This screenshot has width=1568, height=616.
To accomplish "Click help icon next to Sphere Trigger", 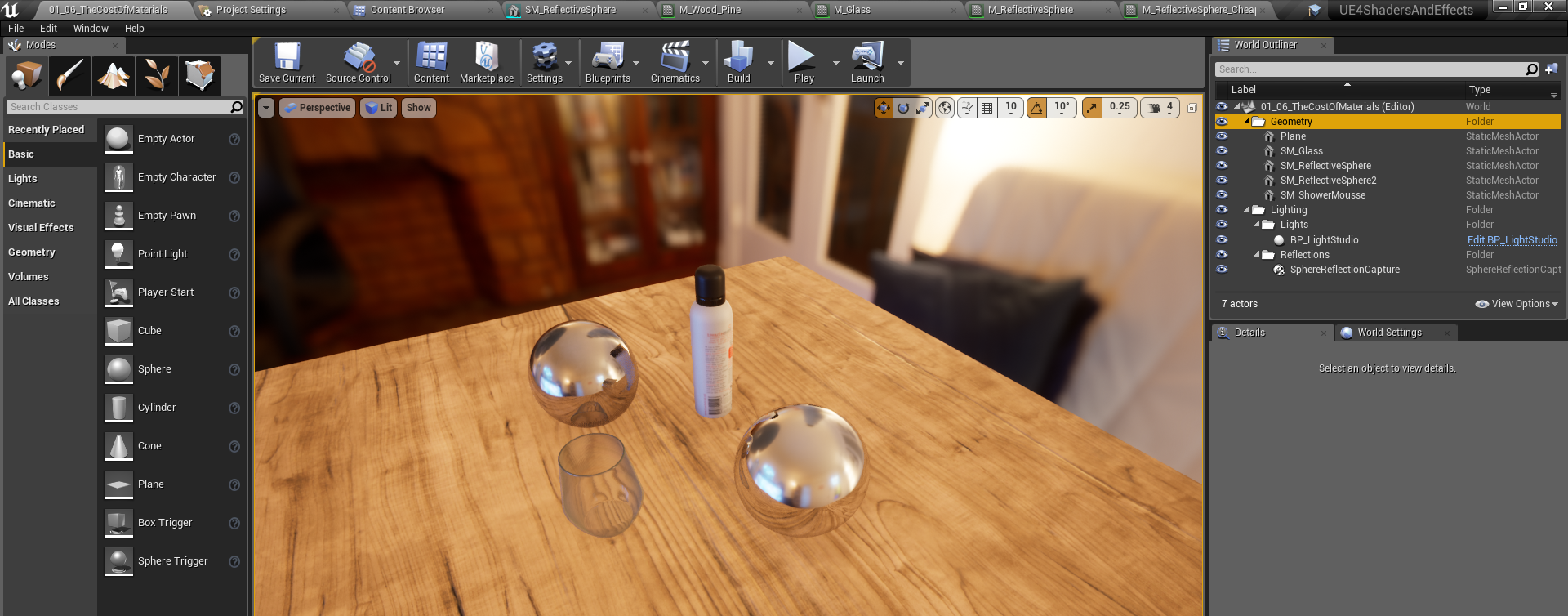I will (x=234, y=562).
